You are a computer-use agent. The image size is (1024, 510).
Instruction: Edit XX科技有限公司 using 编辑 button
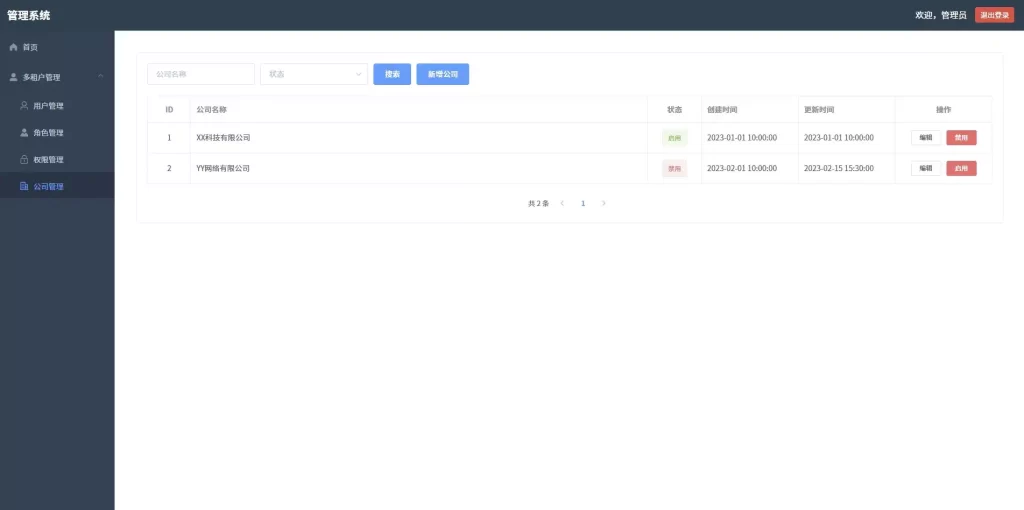(x=925, y=138)
